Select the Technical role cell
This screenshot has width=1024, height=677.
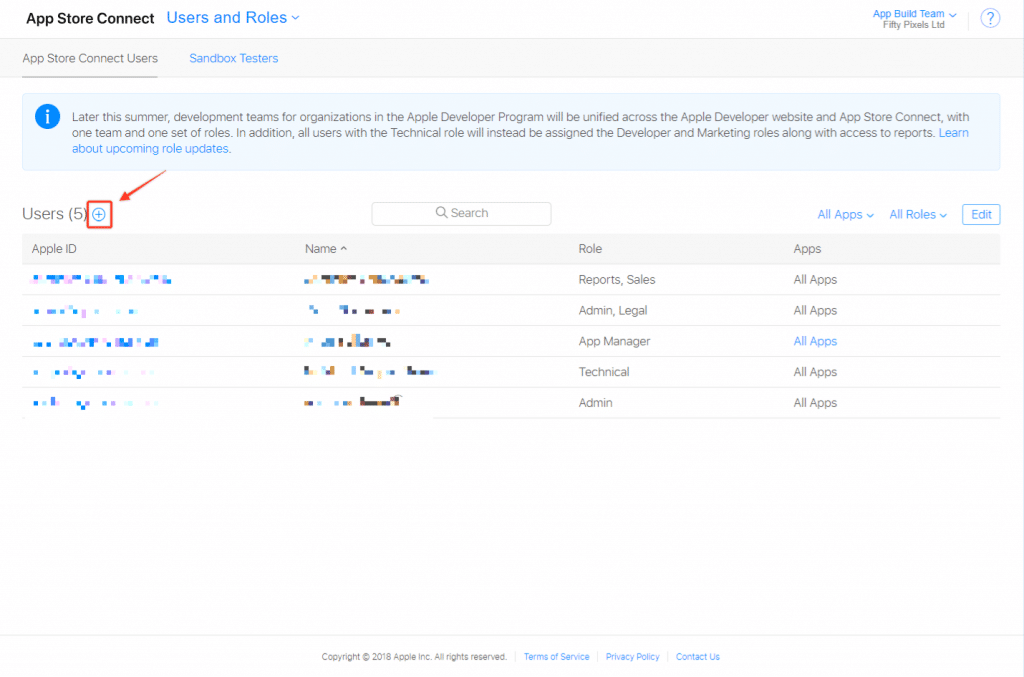point(604,372)
